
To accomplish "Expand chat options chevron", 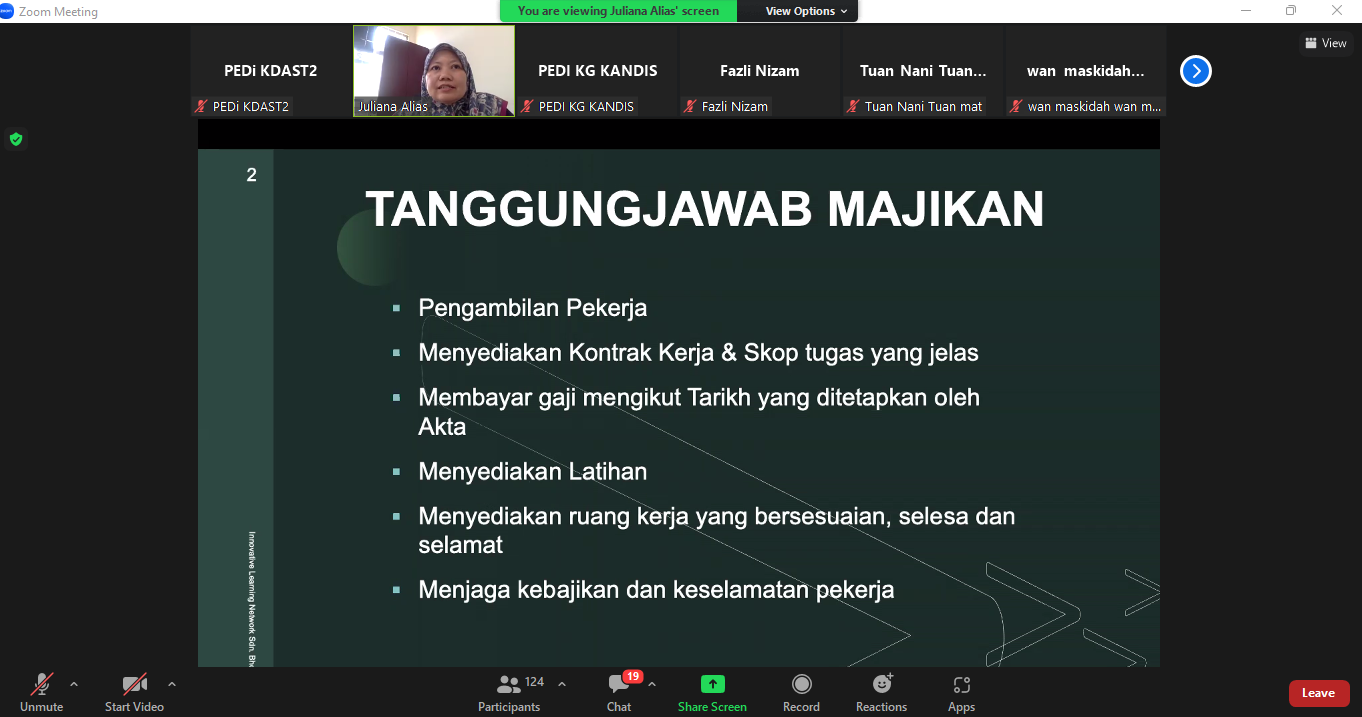I will click(x=652, y=684).
